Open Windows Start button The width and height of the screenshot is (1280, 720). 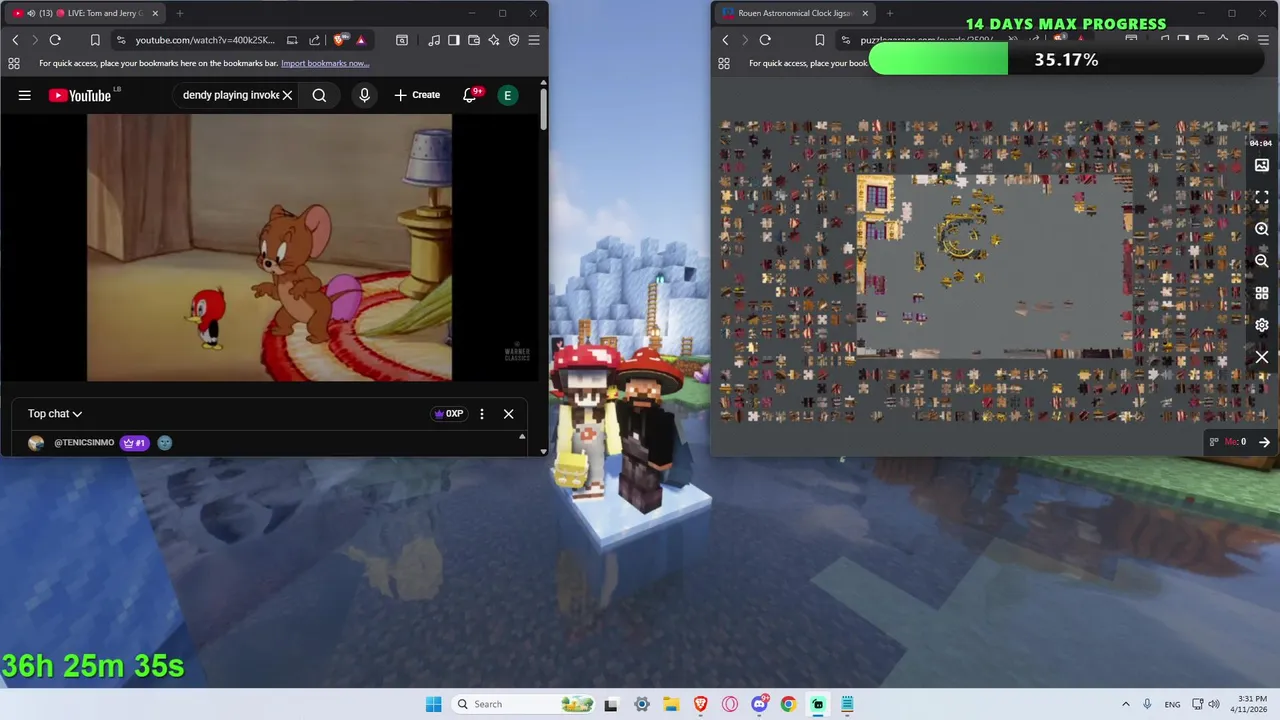[x=433, y=704]
